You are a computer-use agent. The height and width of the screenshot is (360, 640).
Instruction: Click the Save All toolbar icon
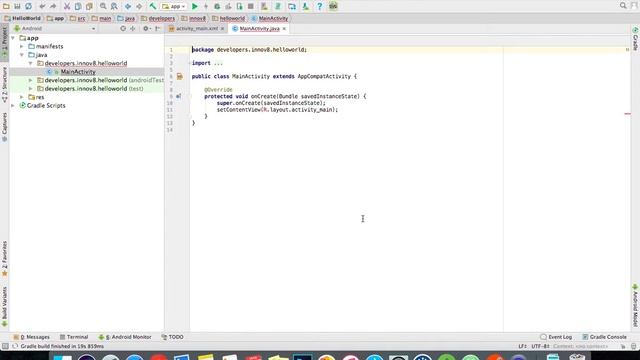pyautogui.click(x=17, y=6)
